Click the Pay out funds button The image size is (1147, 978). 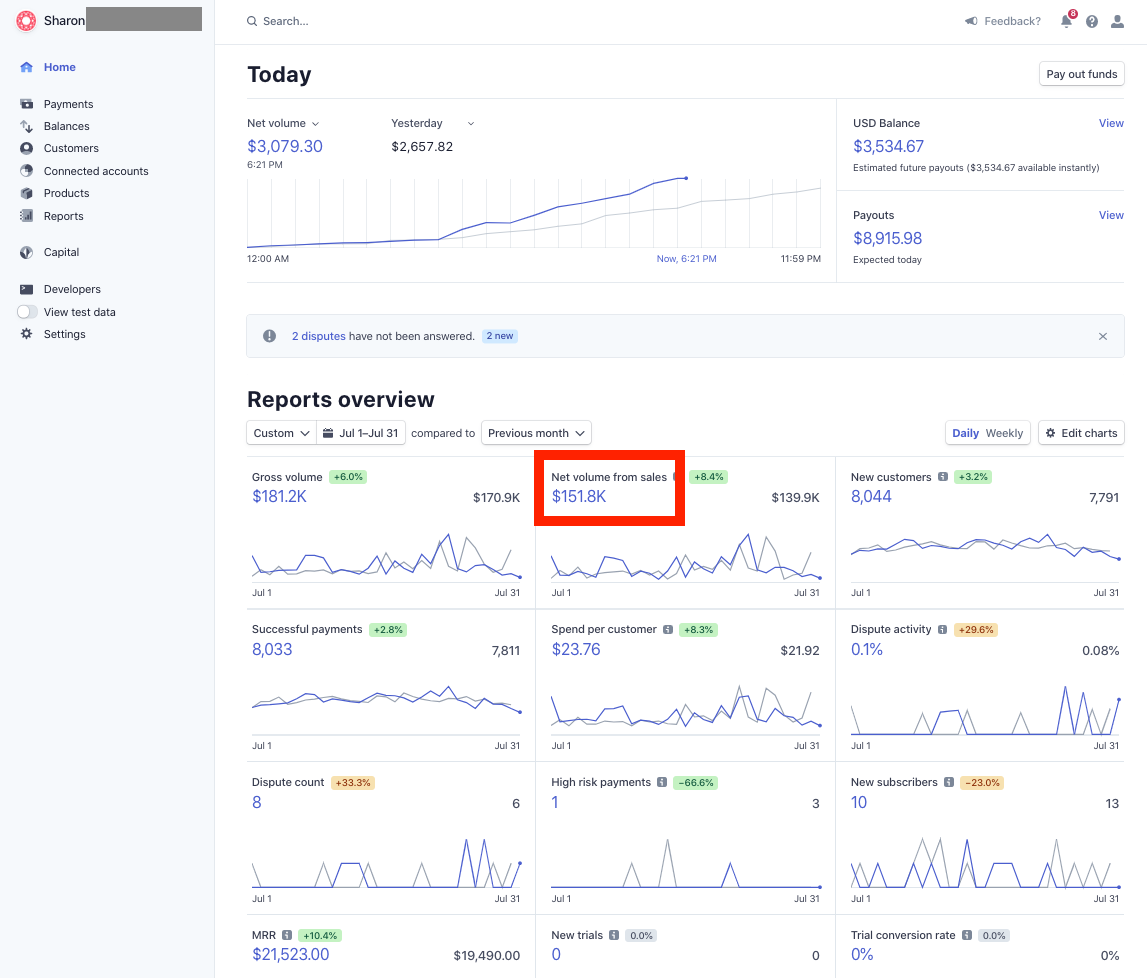pos(1081,74)
